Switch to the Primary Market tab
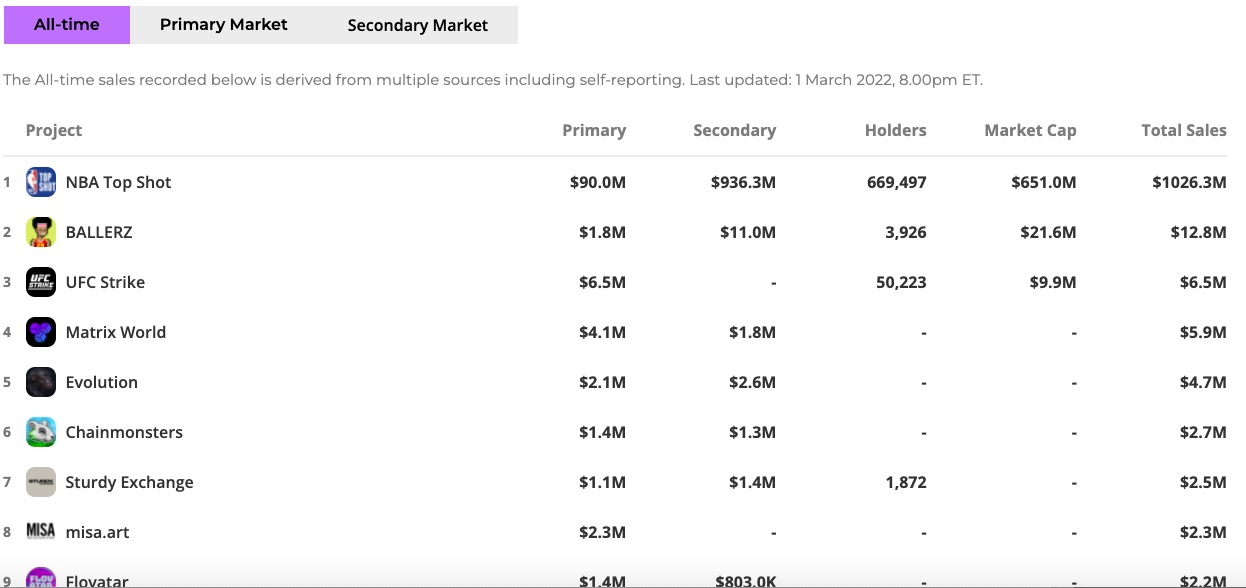The image size is (1246, 588). click(223, 25)
